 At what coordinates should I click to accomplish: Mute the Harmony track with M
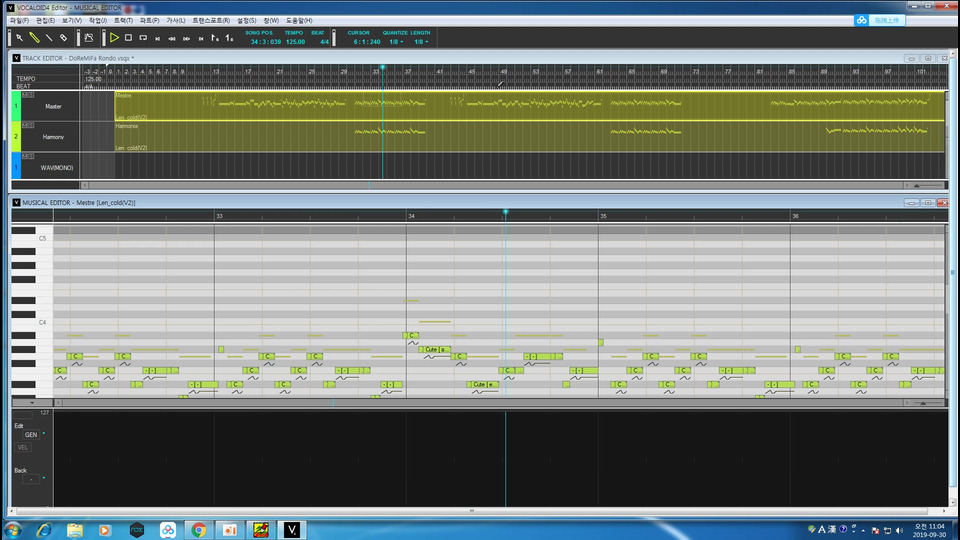click(x=25, y=125)
